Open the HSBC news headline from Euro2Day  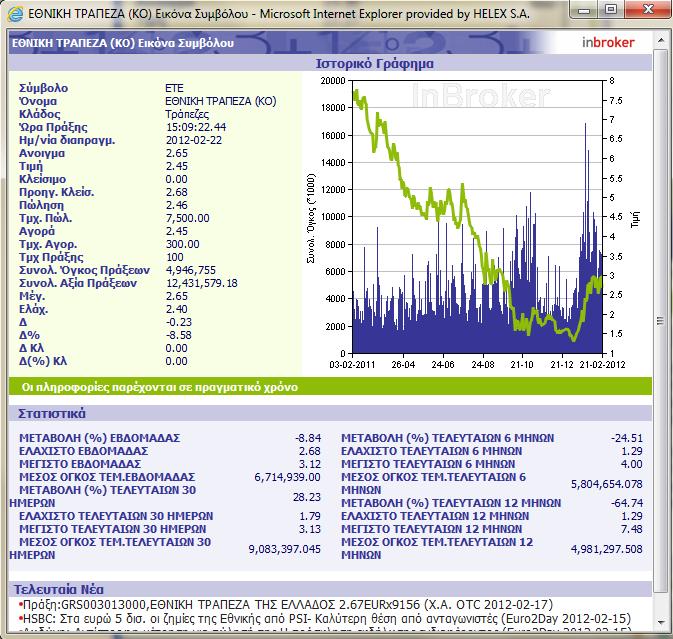coord(327,618)
